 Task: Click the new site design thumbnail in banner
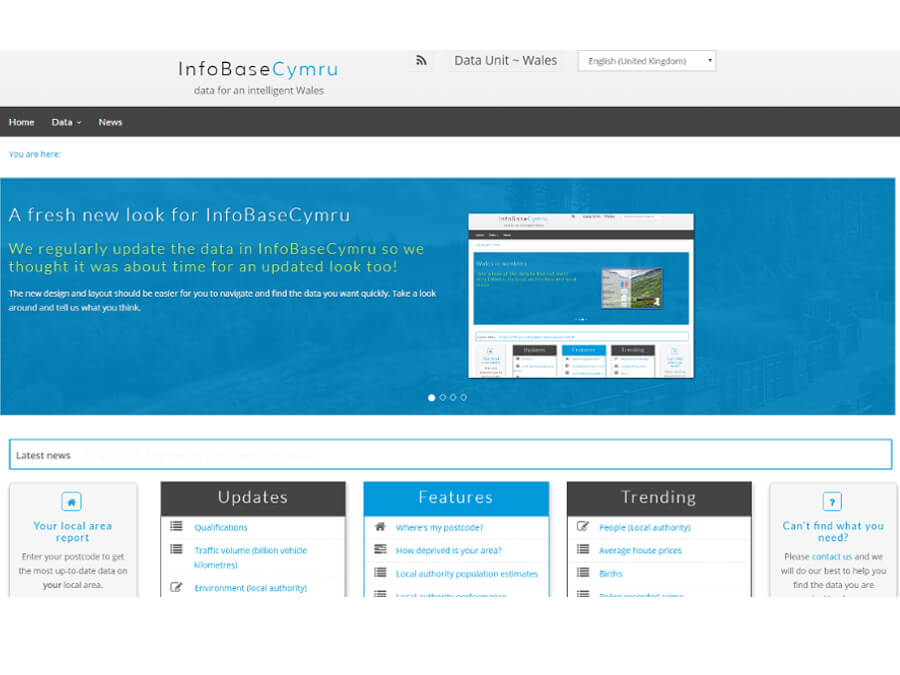581,296
